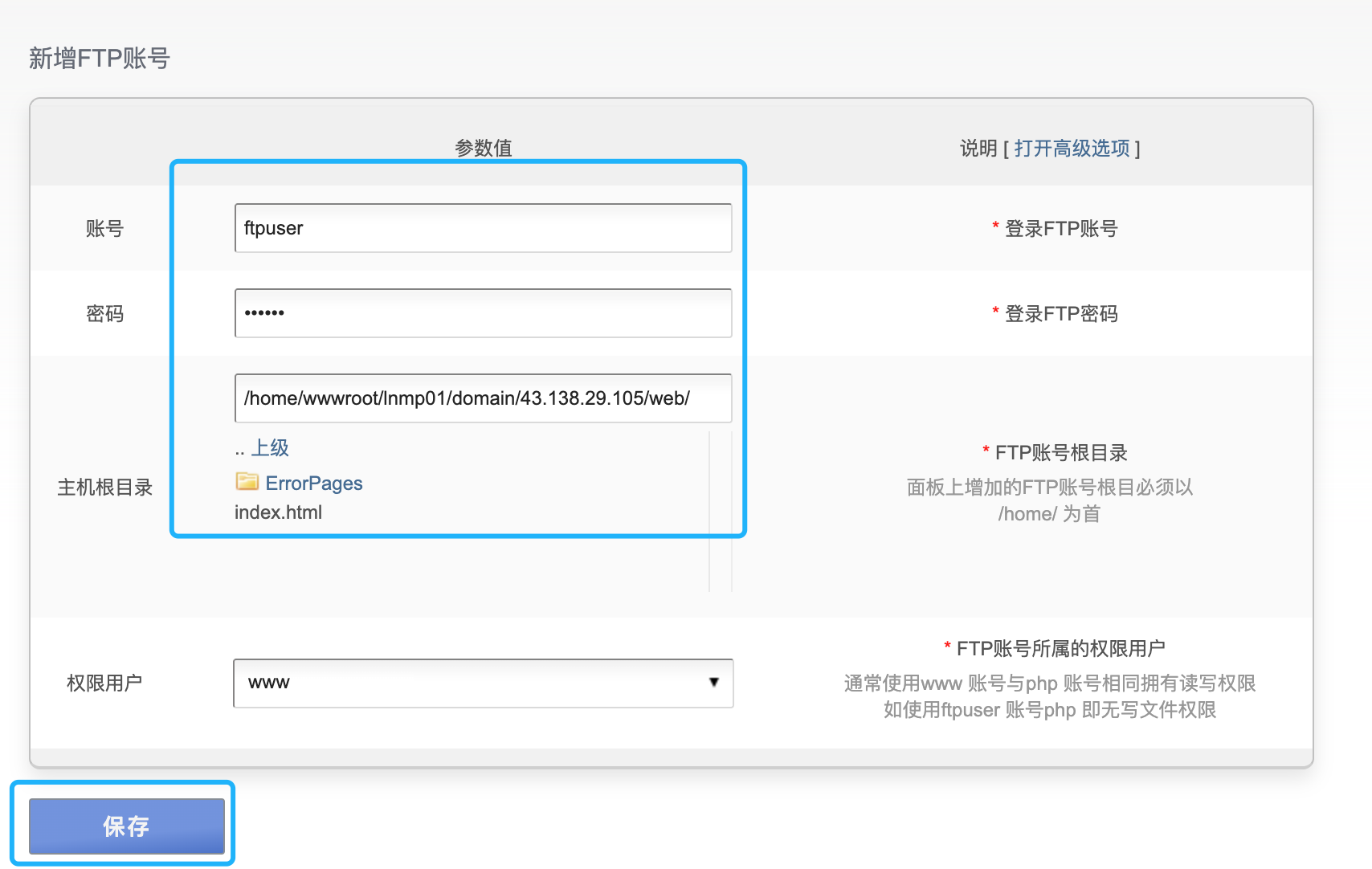This screenshot has width=1372, height=869.
Task: Click the 密码 row label
Action: point(105,314)
